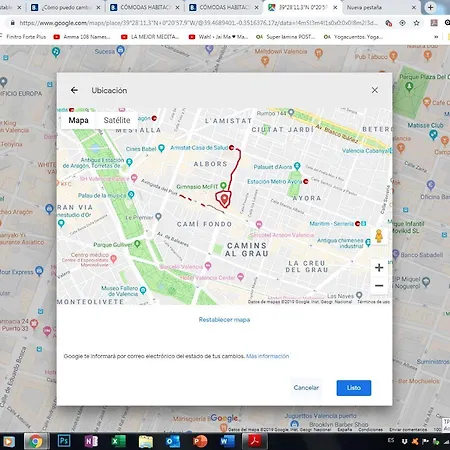Click the Palauet d'Ayora marker
450x450 pixels.
click(x=297, y=166)
